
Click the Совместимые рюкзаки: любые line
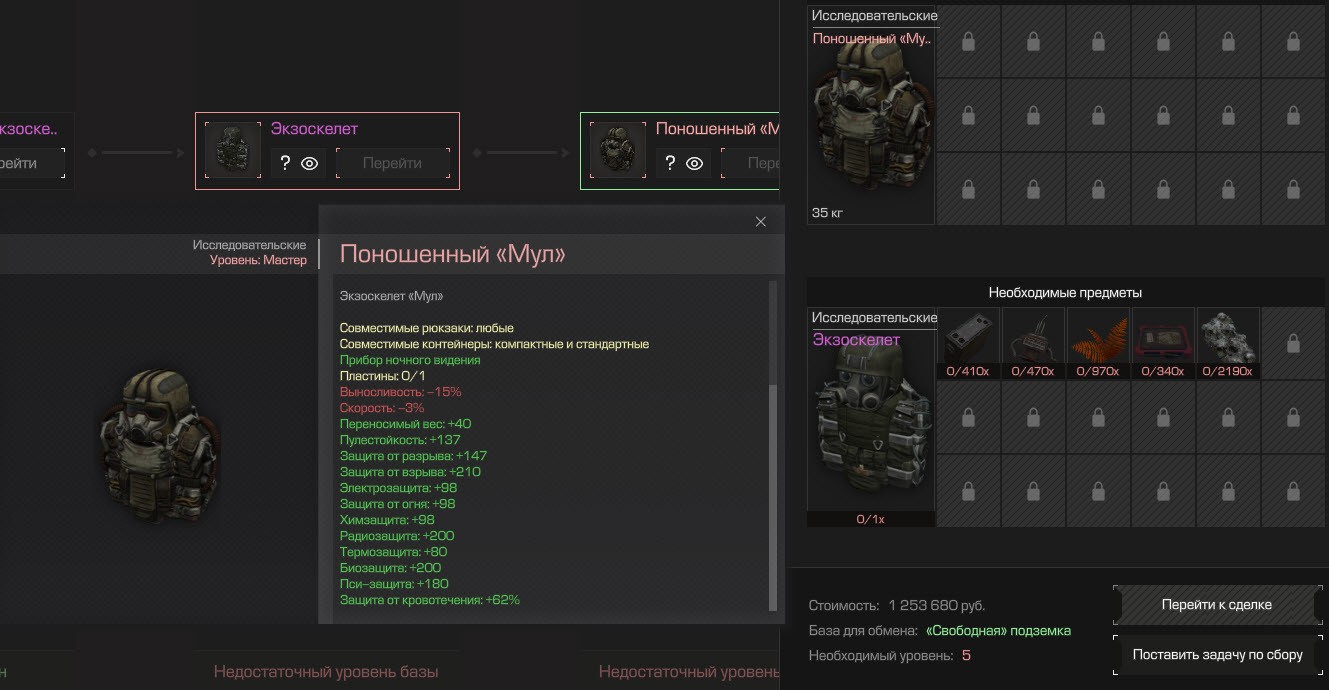427,328
